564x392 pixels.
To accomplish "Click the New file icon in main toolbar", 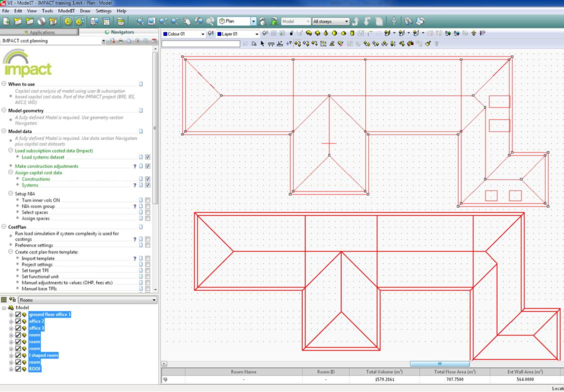I will 6,22.
